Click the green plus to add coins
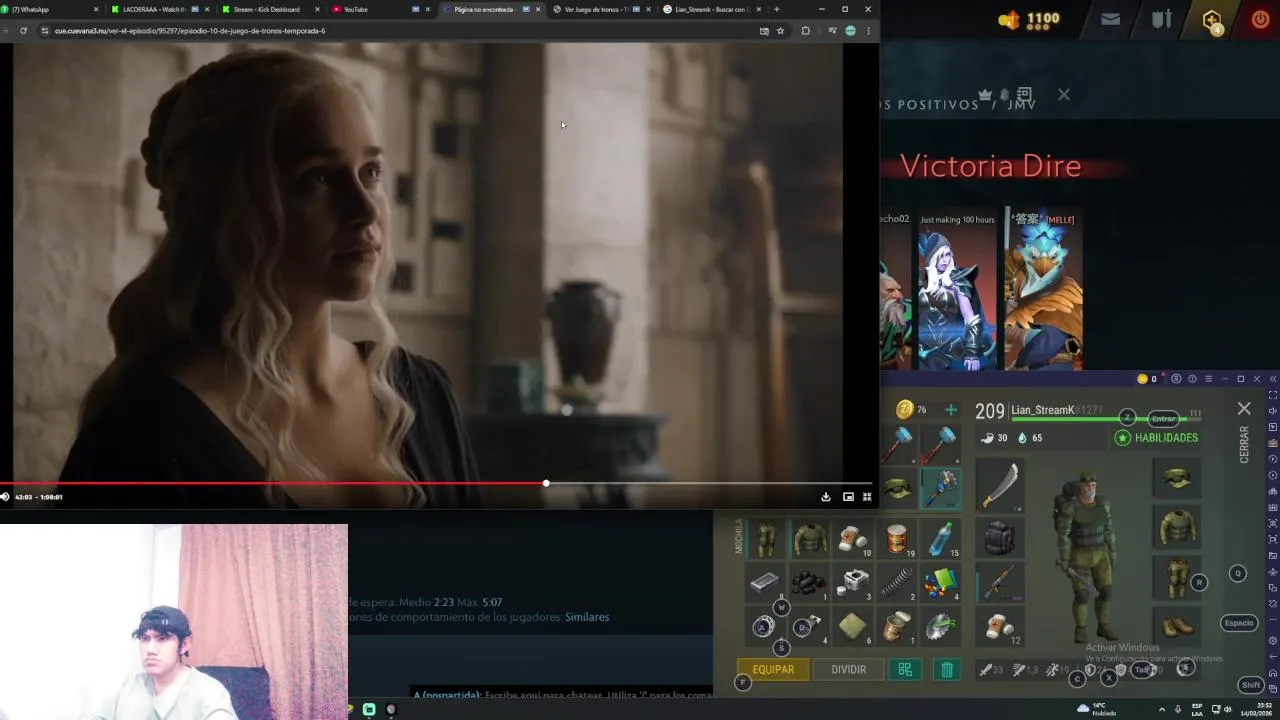 tap(951, 410)
